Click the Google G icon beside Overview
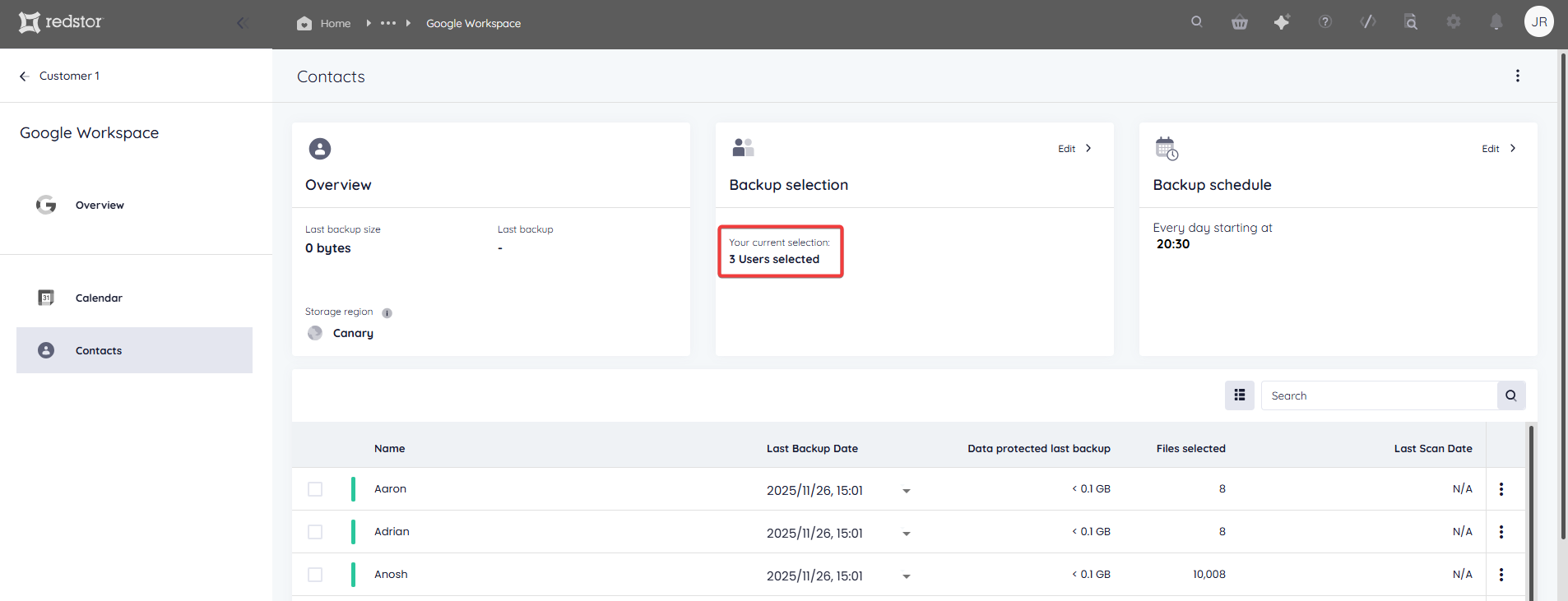Image resolution: width=1568 pixels, height=601 pixels. point(46,205)
